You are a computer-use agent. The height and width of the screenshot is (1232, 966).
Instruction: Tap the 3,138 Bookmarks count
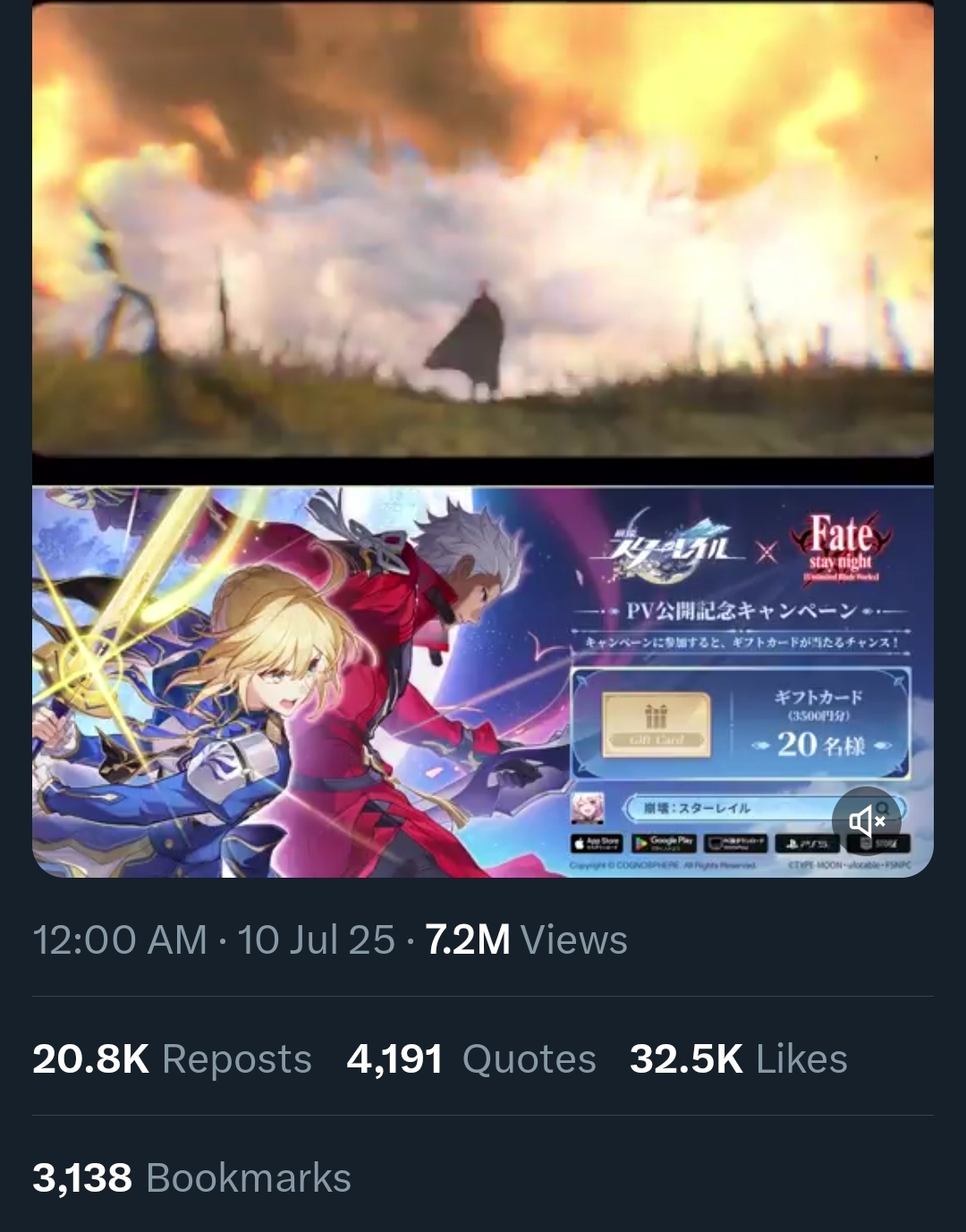191,1178
